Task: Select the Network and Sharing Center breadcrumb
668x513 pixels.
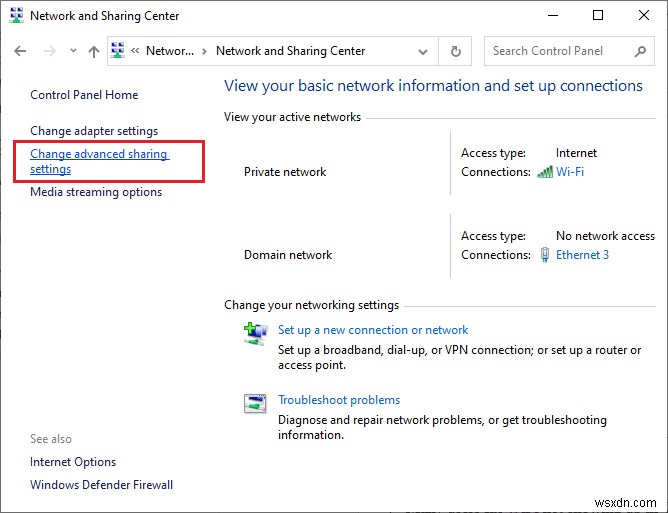Action: pyautogui.click(x=290, y=51)
